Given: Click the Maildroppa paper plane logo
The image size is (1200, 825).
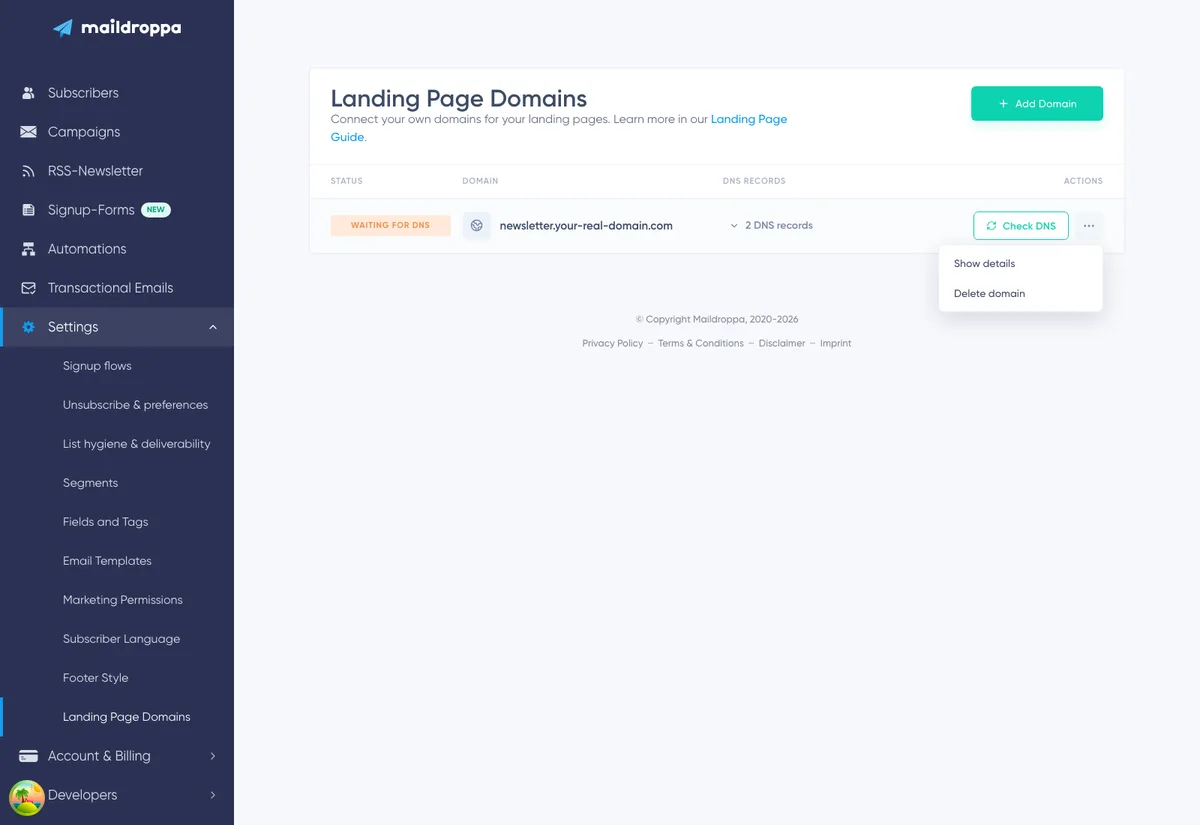Looking at the screenshot, I should 63,28.
